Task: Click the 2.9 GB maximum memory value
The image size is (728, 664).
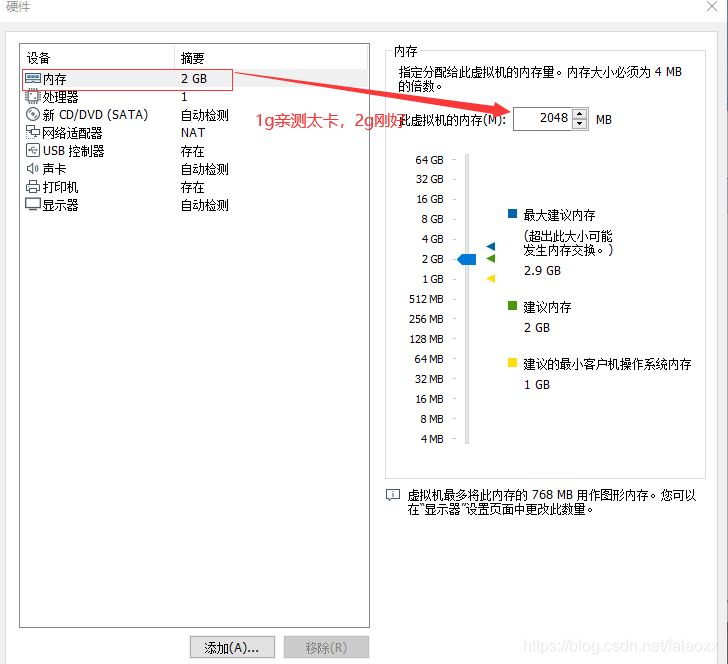Action: (x=542, y=271)
